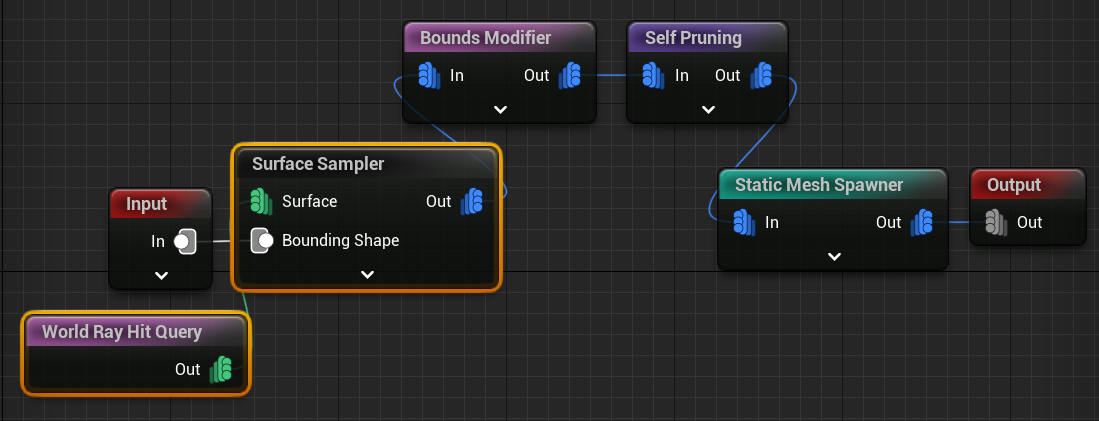Click the Bounding Shape input pin
The image size is (1099, 421).
262,241
